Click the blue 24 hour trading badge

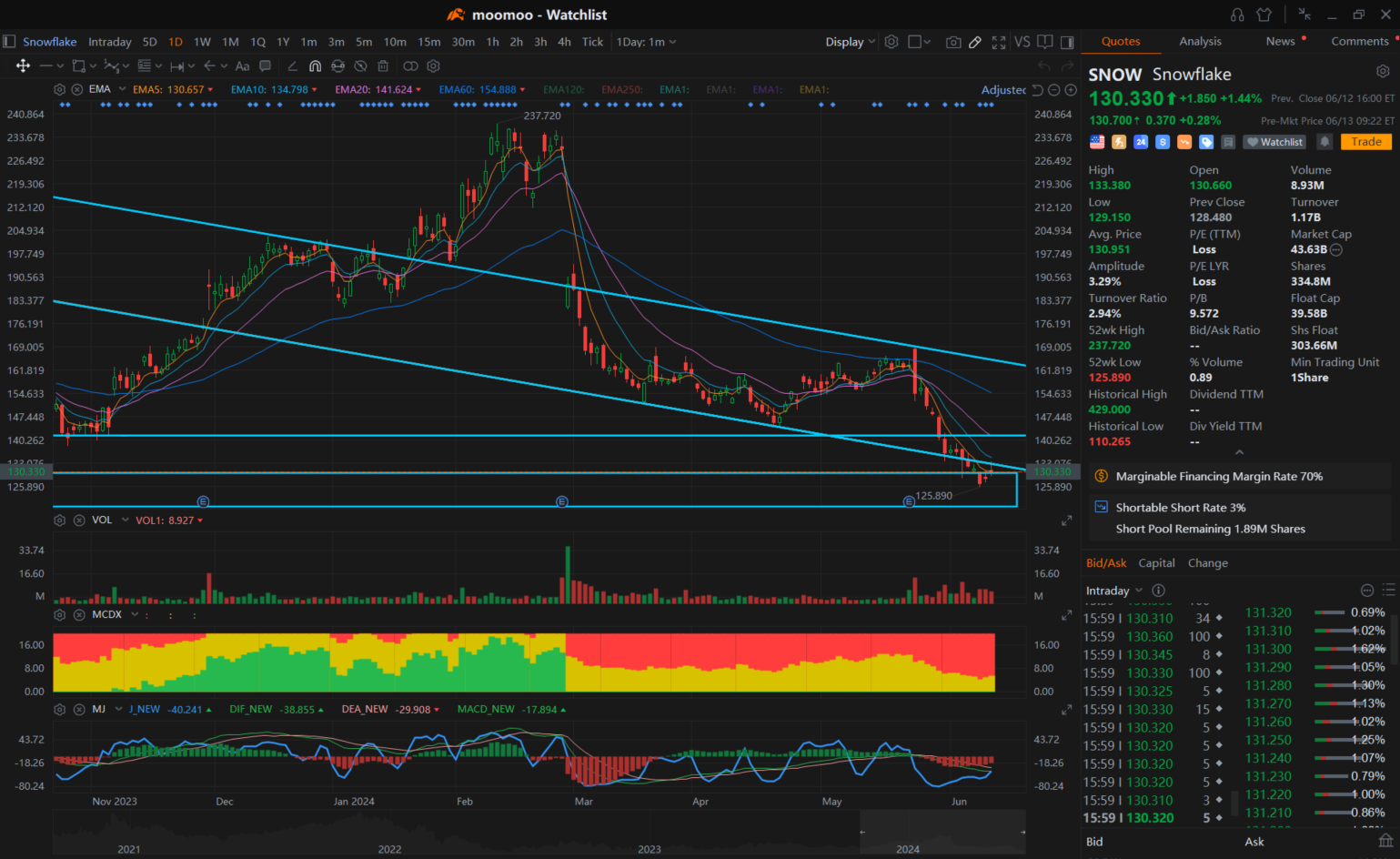coord(1141,142)
